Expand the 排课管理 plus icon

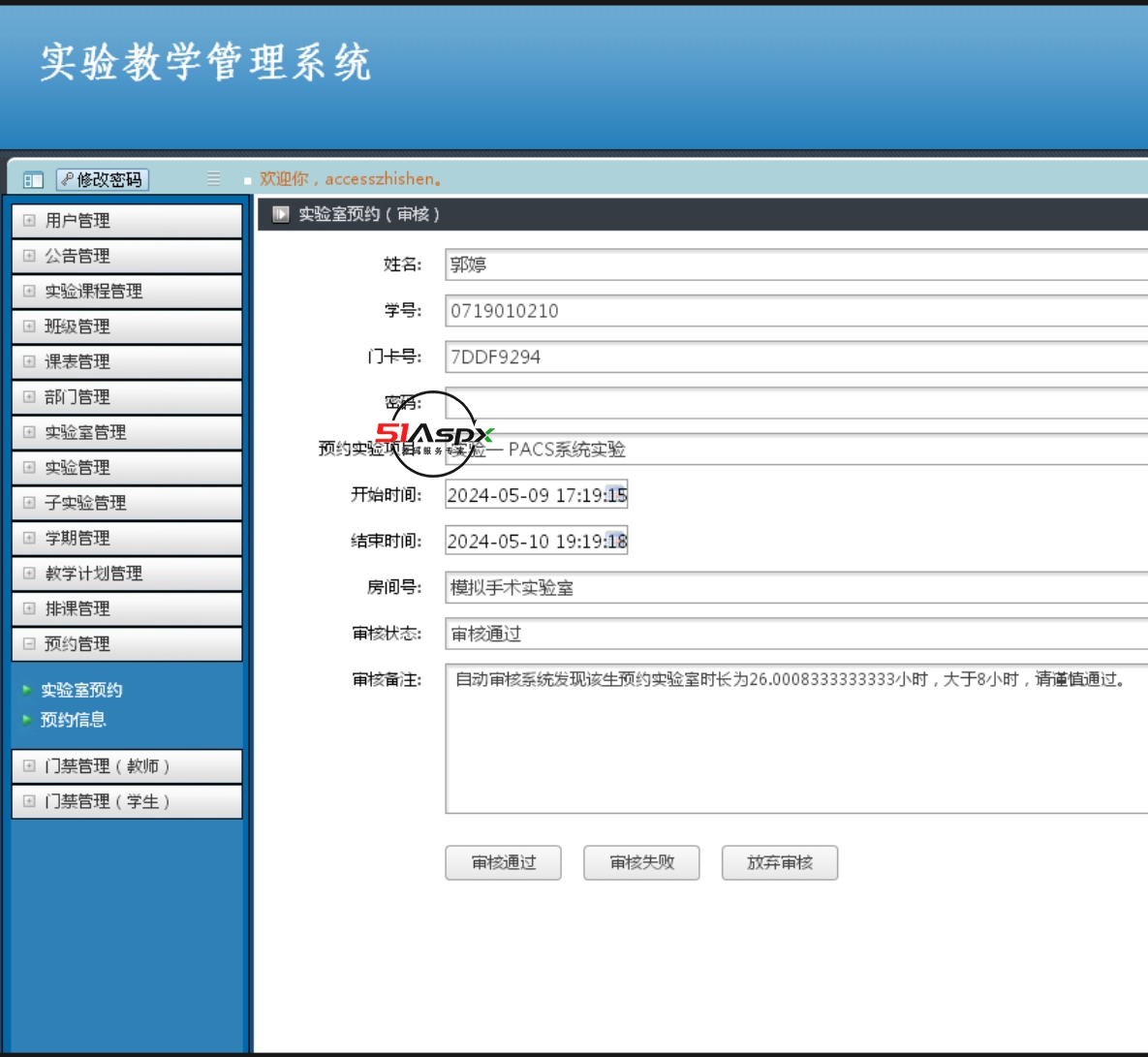(x=29, y=608)
